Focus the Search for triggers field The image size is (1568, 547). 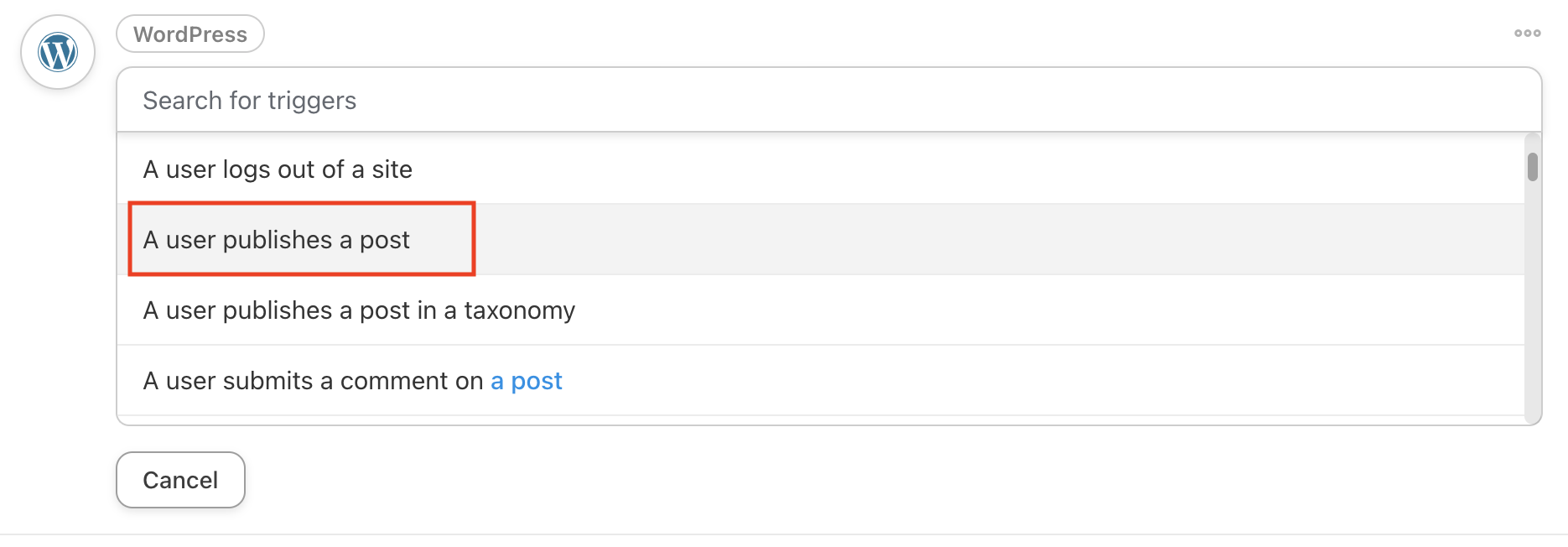click(828, 101)
